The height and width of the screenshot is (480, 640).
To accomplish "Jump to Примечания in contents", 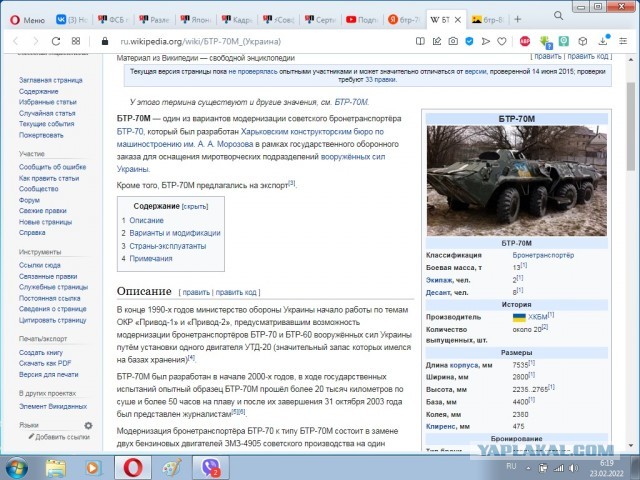I will pos(151,258).
